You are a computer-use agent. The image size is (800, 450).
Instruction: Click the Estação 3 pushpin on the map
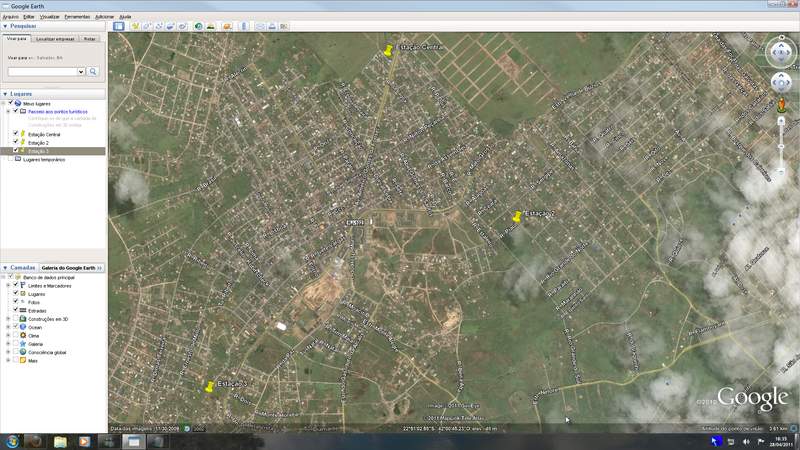209,387
